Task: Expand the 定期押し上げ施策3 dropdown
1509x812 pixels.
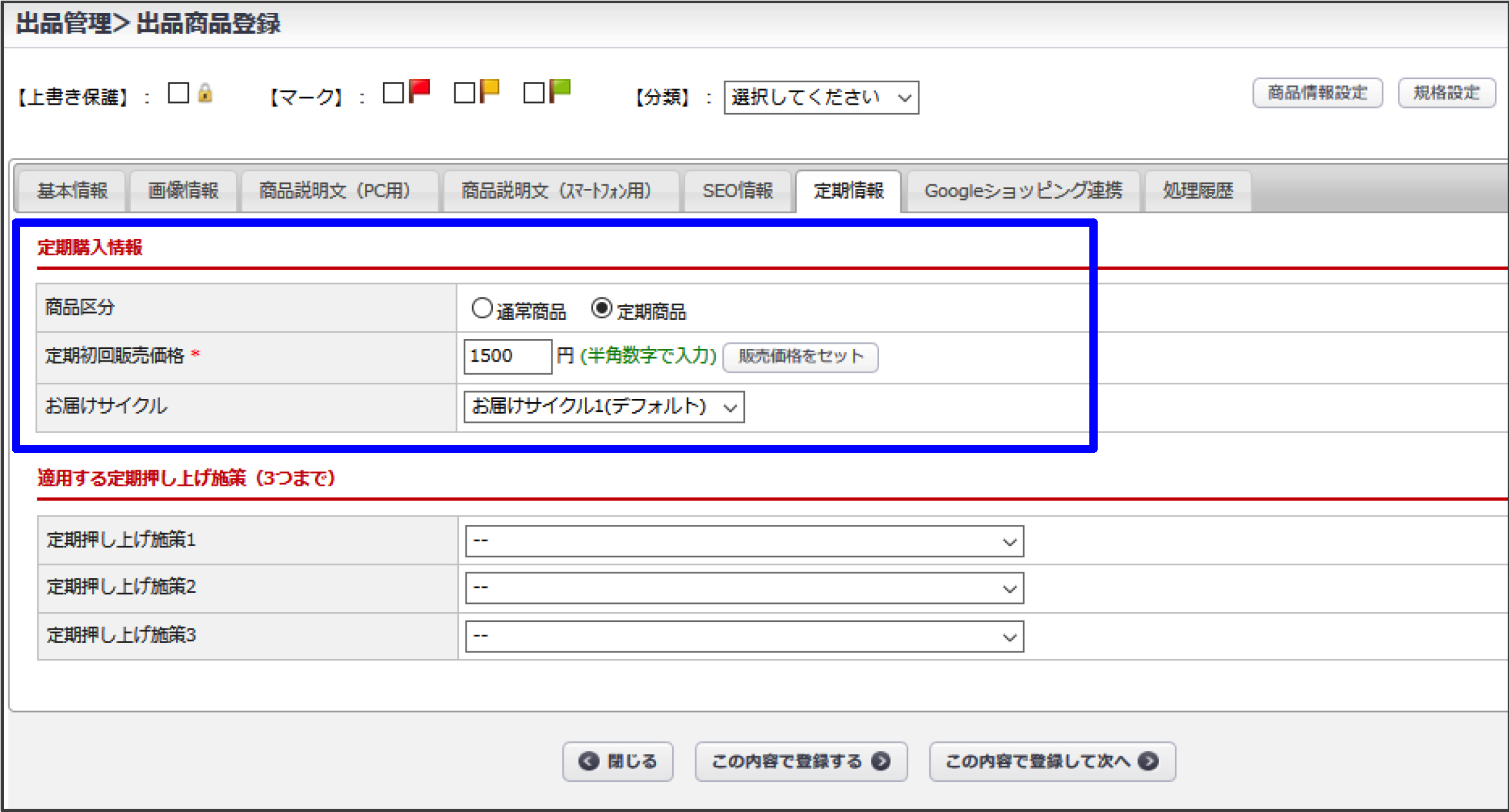Action: point(744,637)
